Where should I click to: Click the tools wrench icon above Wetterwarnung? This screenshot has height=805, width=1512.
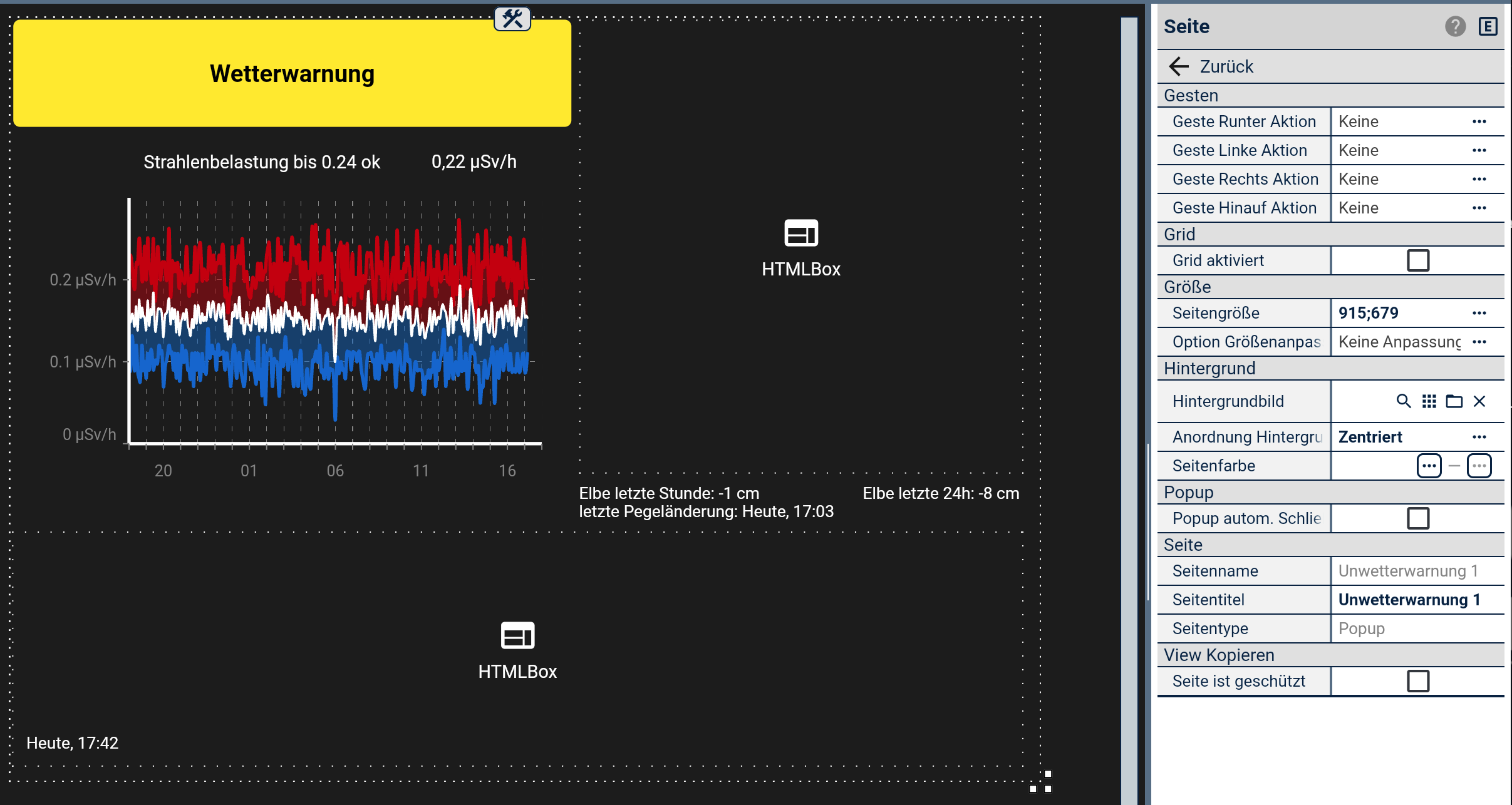pyautogui.click(x=512, y=19)
